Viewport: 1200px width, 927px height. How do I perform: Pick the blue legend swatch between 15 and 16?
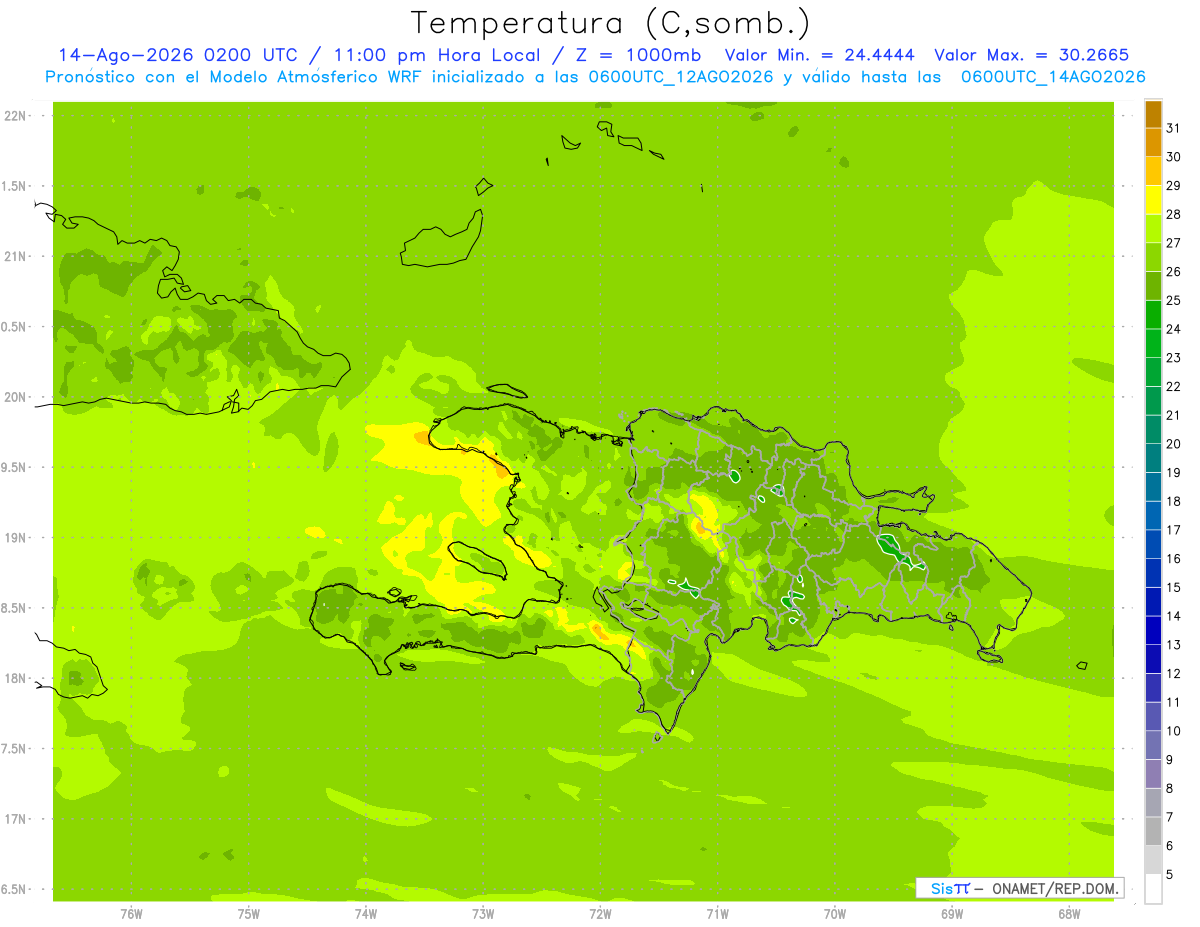pyautogui.click(x=1153, y=573)
